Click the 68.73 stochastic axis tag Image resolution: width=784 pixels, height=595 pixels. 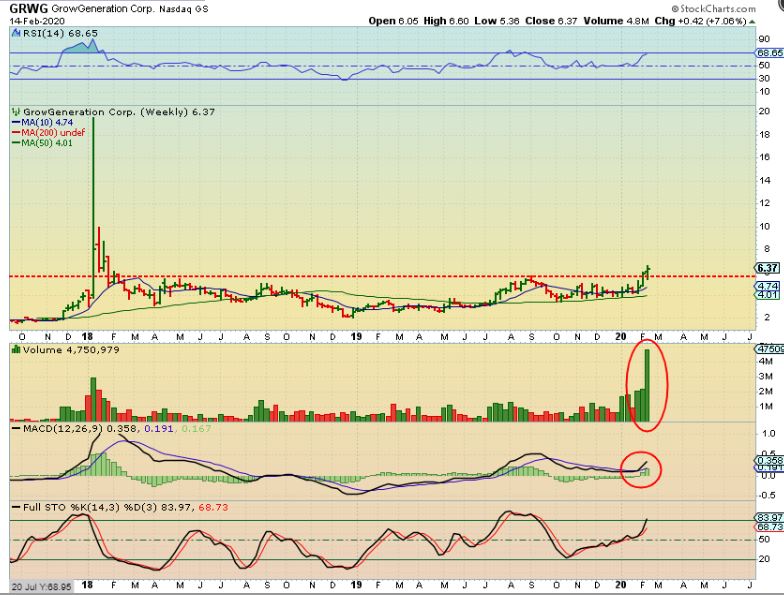[770, 527]
